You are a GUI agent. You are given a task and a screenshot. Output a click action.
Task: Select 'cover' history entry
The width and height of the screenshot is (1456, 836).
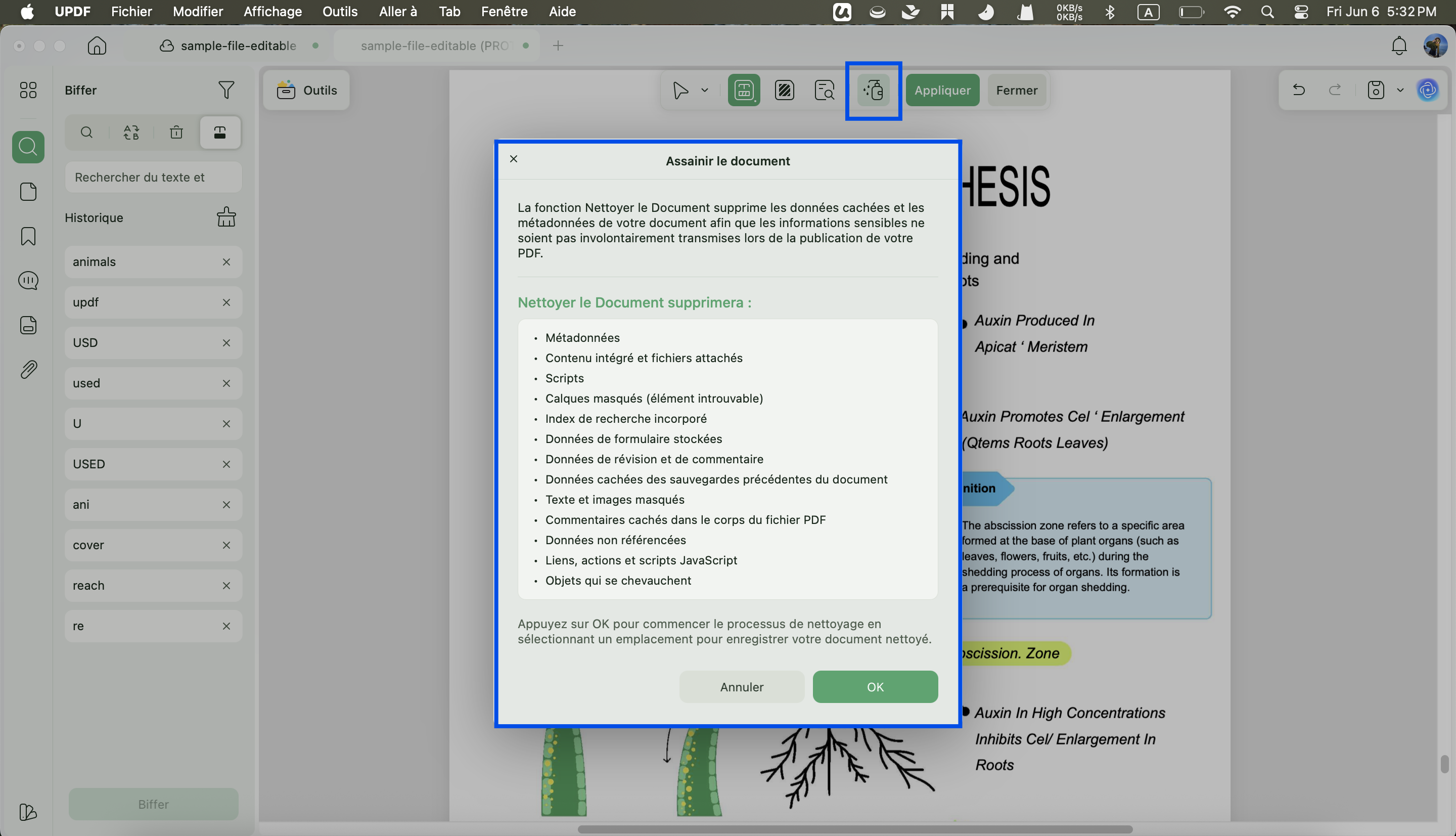click(153, 545)
